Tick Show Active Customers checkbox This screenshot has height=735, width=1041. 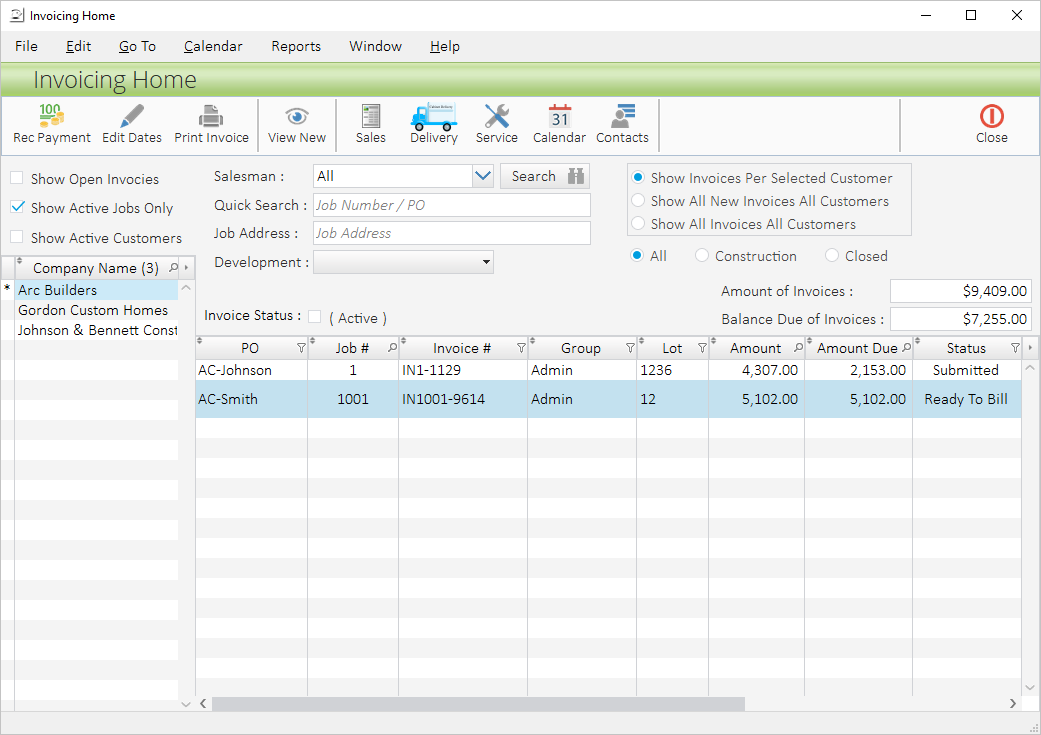[x=17, y=238]
